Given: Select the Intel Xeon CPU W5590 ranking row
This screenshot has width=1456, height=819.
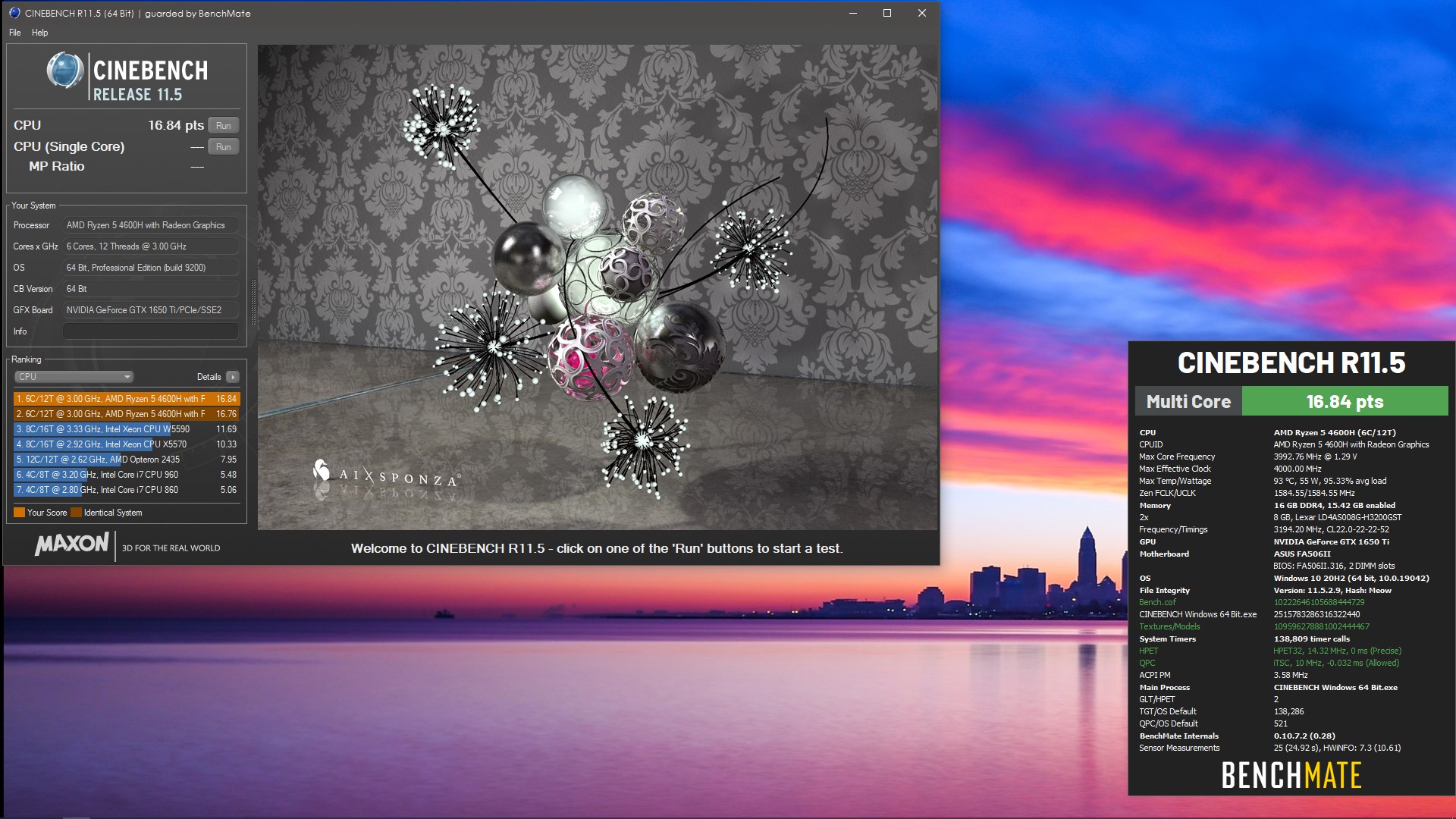Looking at the screenshot, I should [x=127, y=429].
